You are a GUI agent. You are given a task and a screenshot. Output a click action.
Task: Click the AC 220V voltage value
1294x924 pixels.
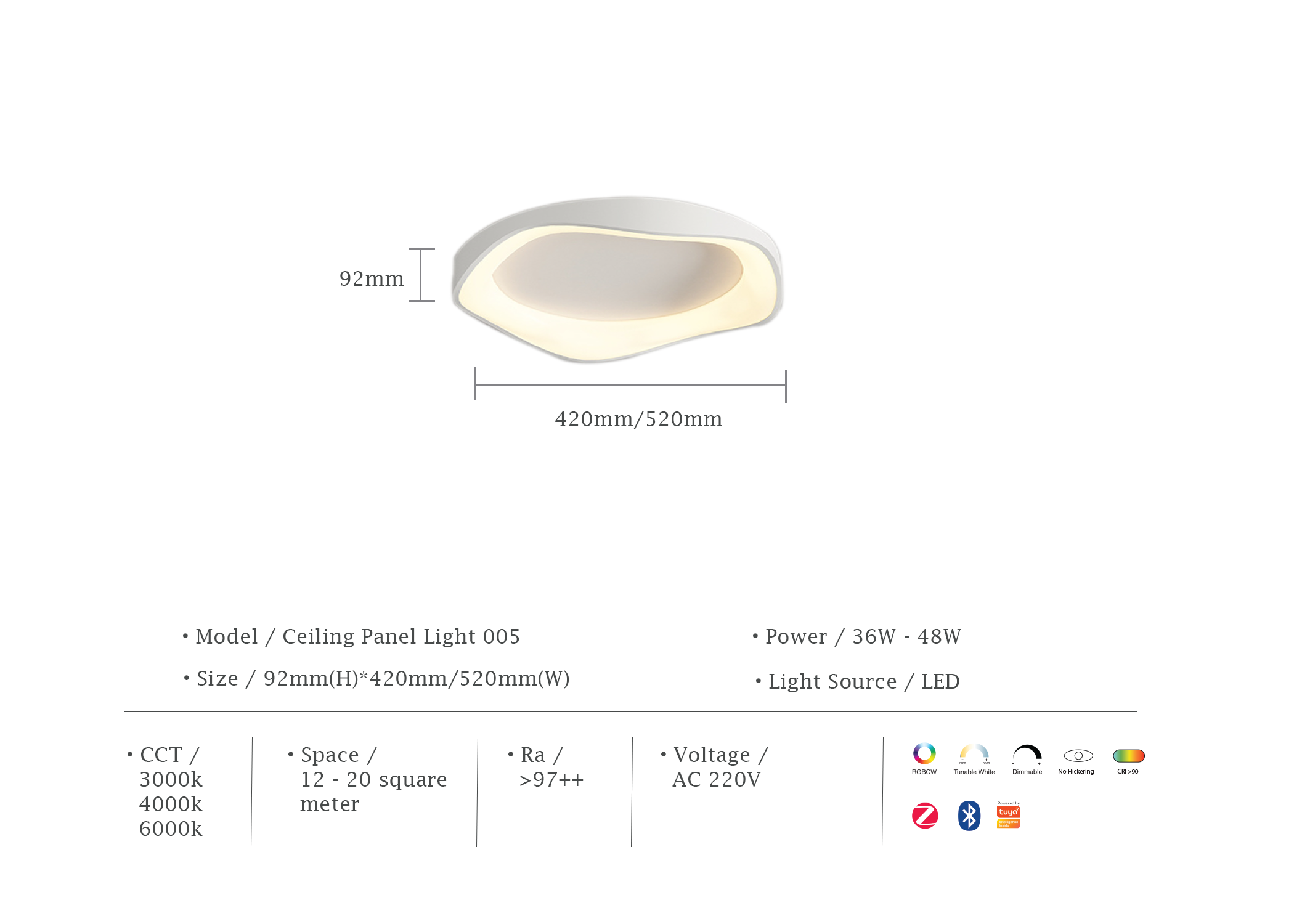click(x=717, y=780)
